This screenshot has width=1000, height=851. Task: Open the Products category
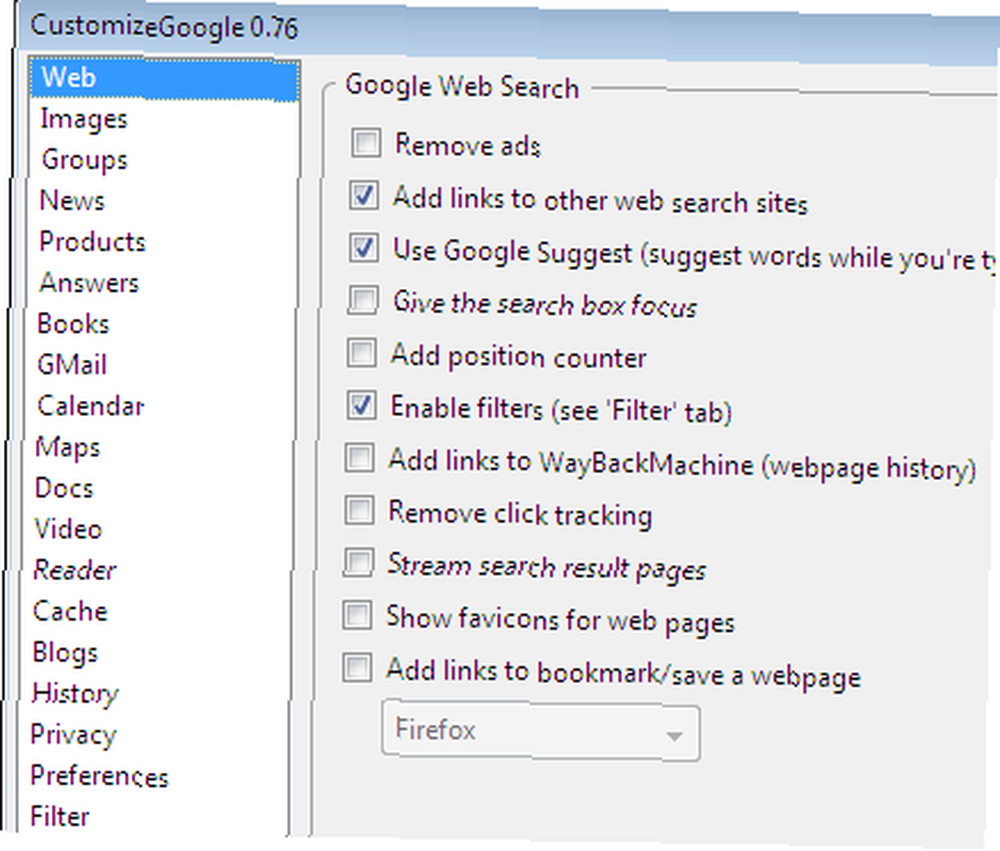tap(92, 242)
